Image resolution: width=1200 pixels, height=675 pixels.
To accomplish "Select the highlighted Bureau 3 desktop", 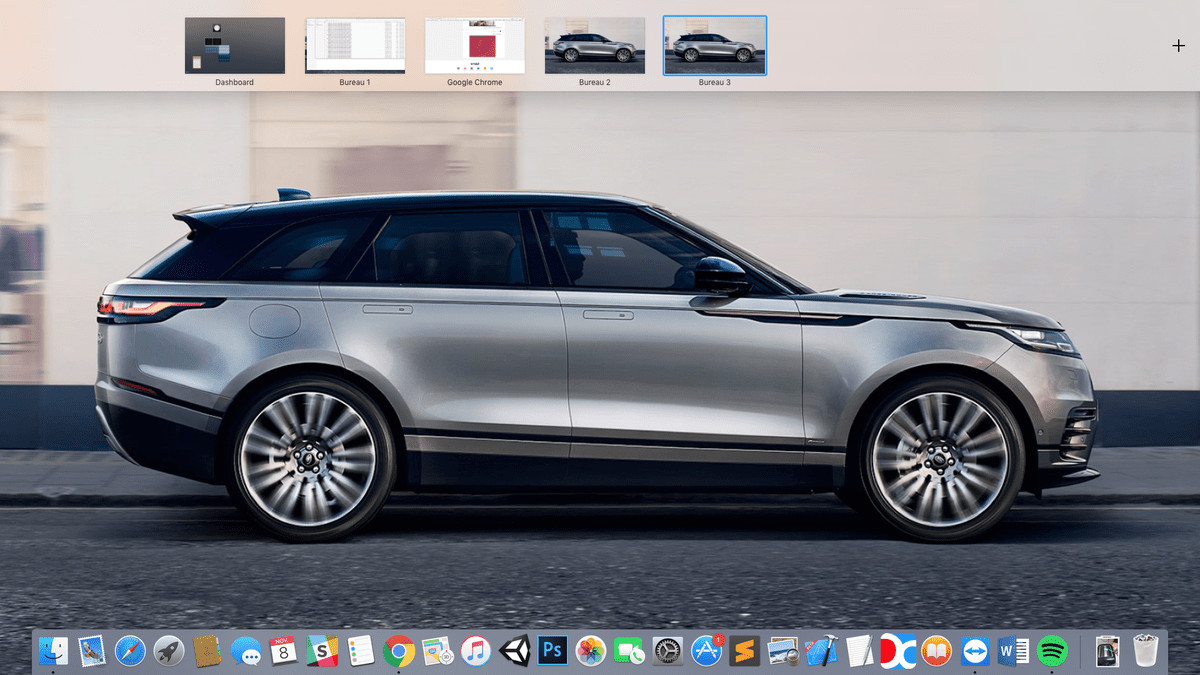I will (x=715, y=46).
